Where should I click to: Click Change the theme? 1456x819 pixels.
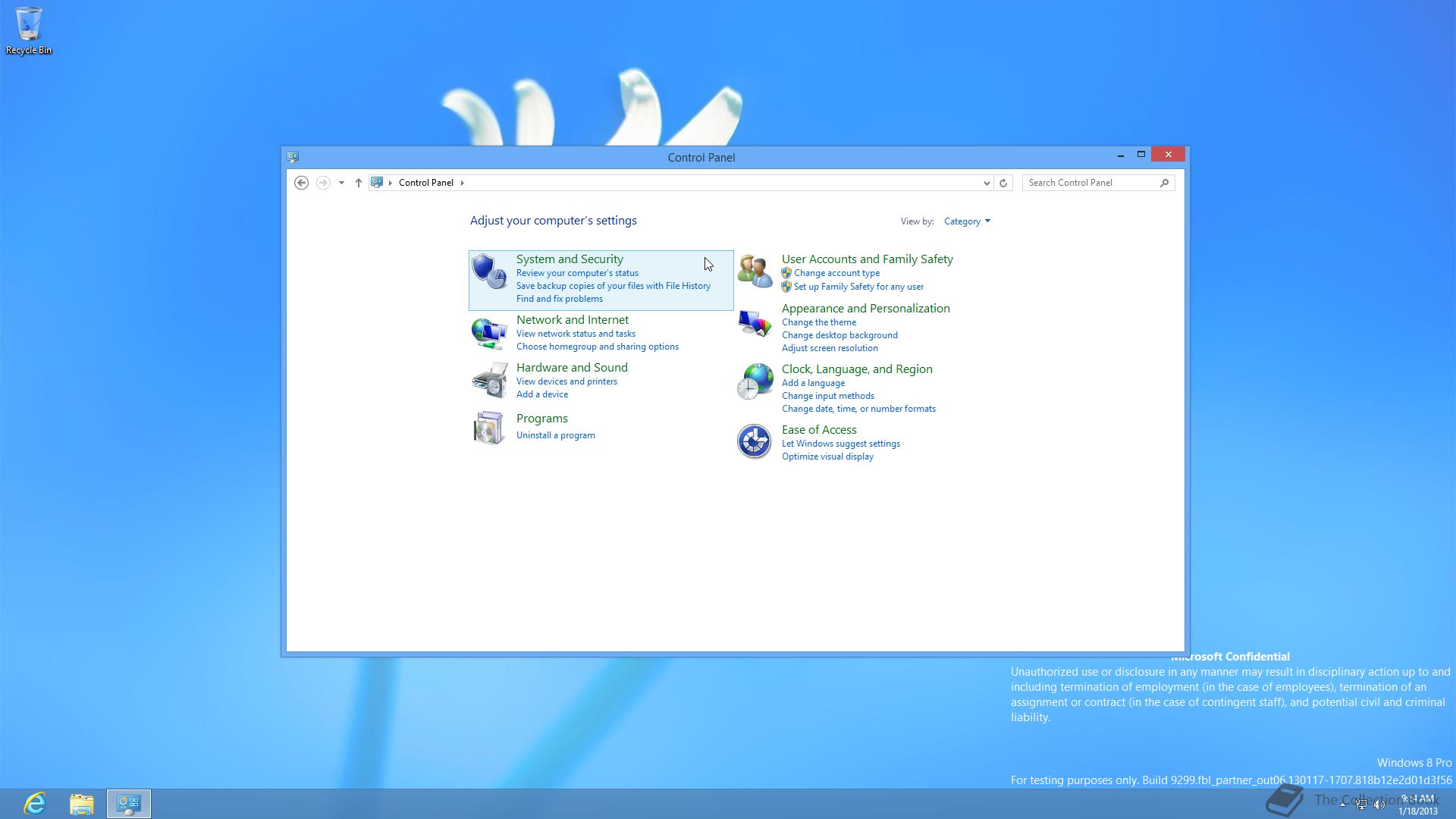(819, 322)
